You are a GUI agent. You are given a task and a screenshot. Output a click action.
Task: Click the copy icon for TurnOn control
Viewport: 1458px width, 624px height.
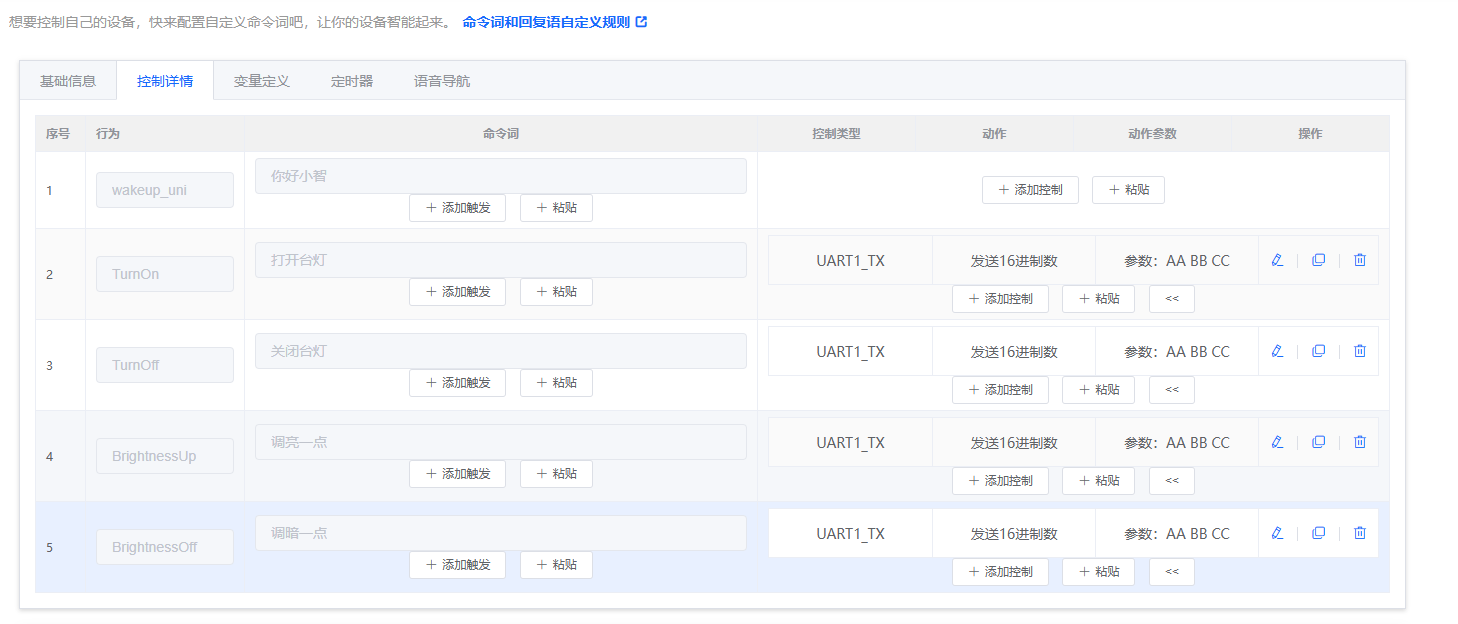point(1318,260)
